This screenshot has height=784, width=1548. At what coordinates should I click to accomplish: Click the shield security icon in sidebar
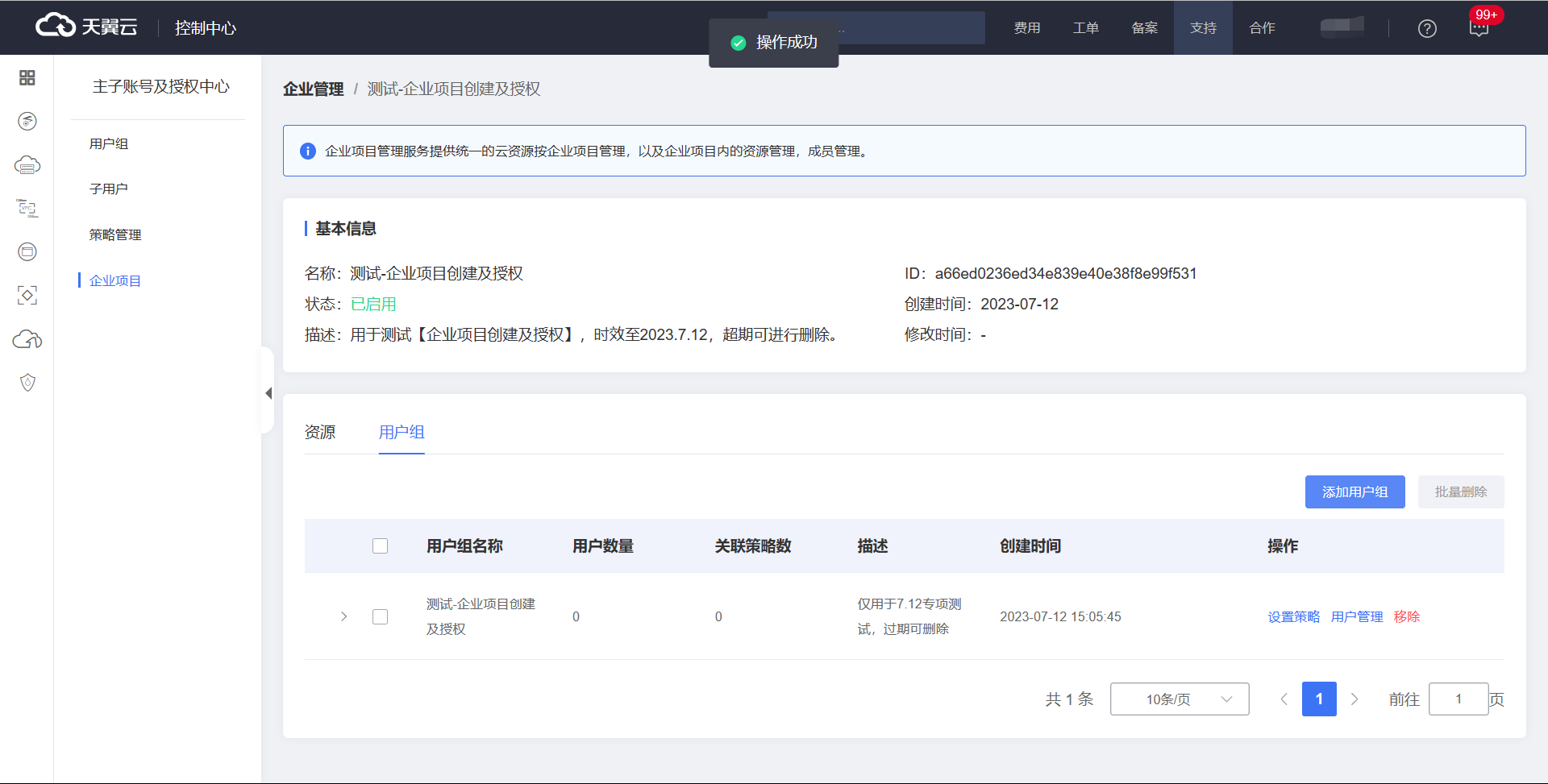click(x=27, y=383)
